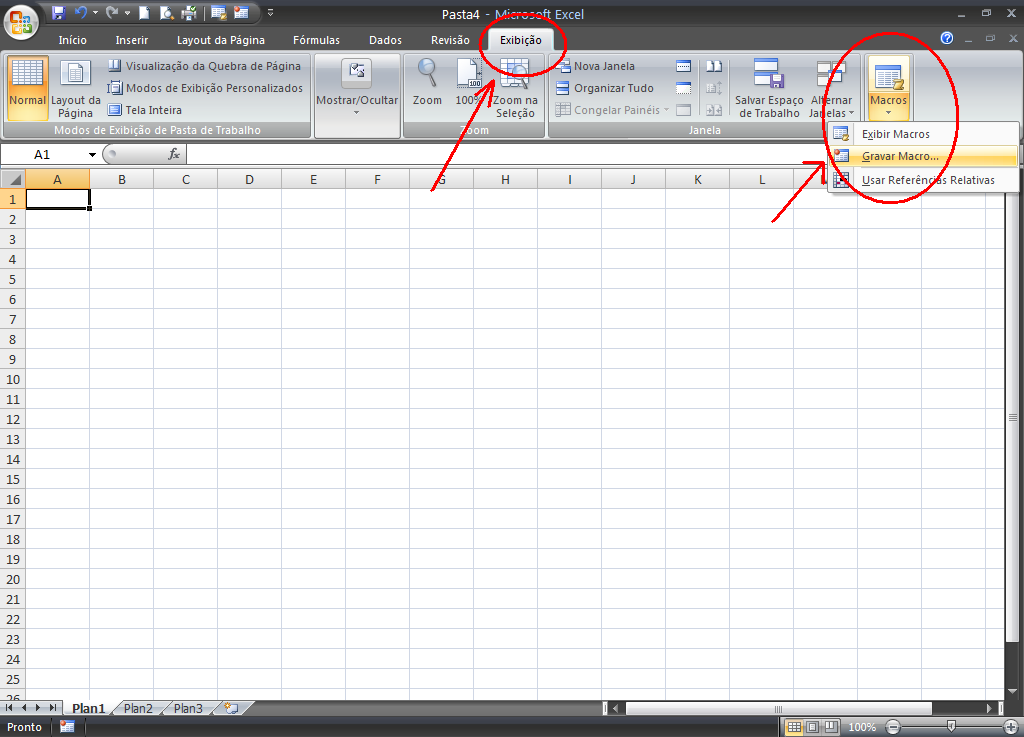The height and width of the screenshot is (737, 1024).
Task: Toggle Tela Inteira full-screen mode
Action: (145, 110)
